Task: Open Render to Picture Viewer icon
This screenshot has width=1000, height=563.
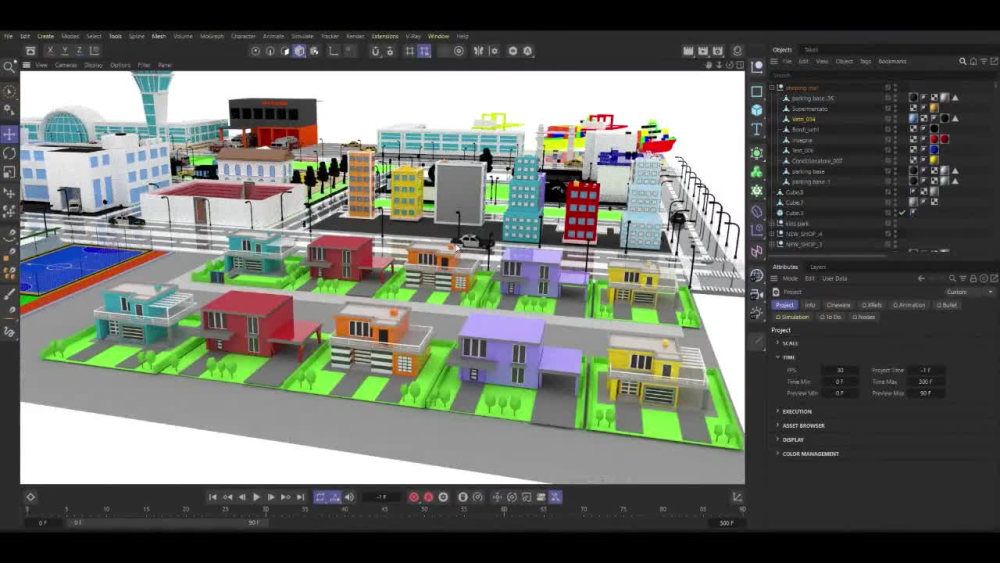Action: (x=703, y=50)
